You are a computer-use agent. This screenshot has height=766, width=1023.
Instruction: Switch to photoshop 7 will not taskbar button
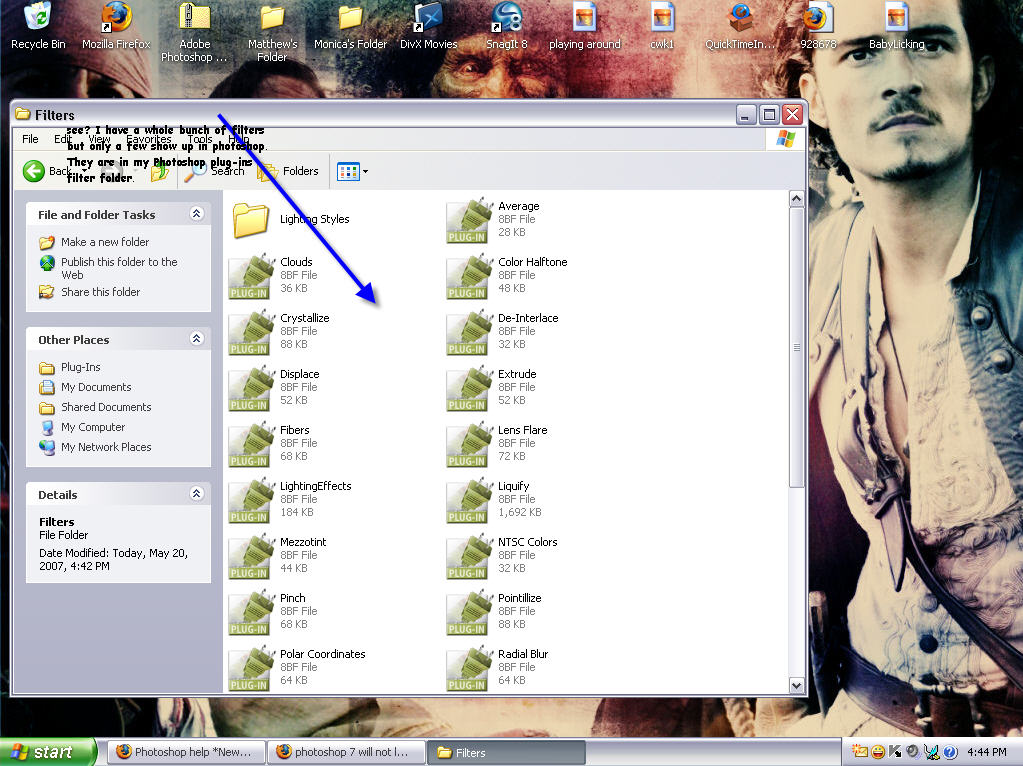[346, 752]
